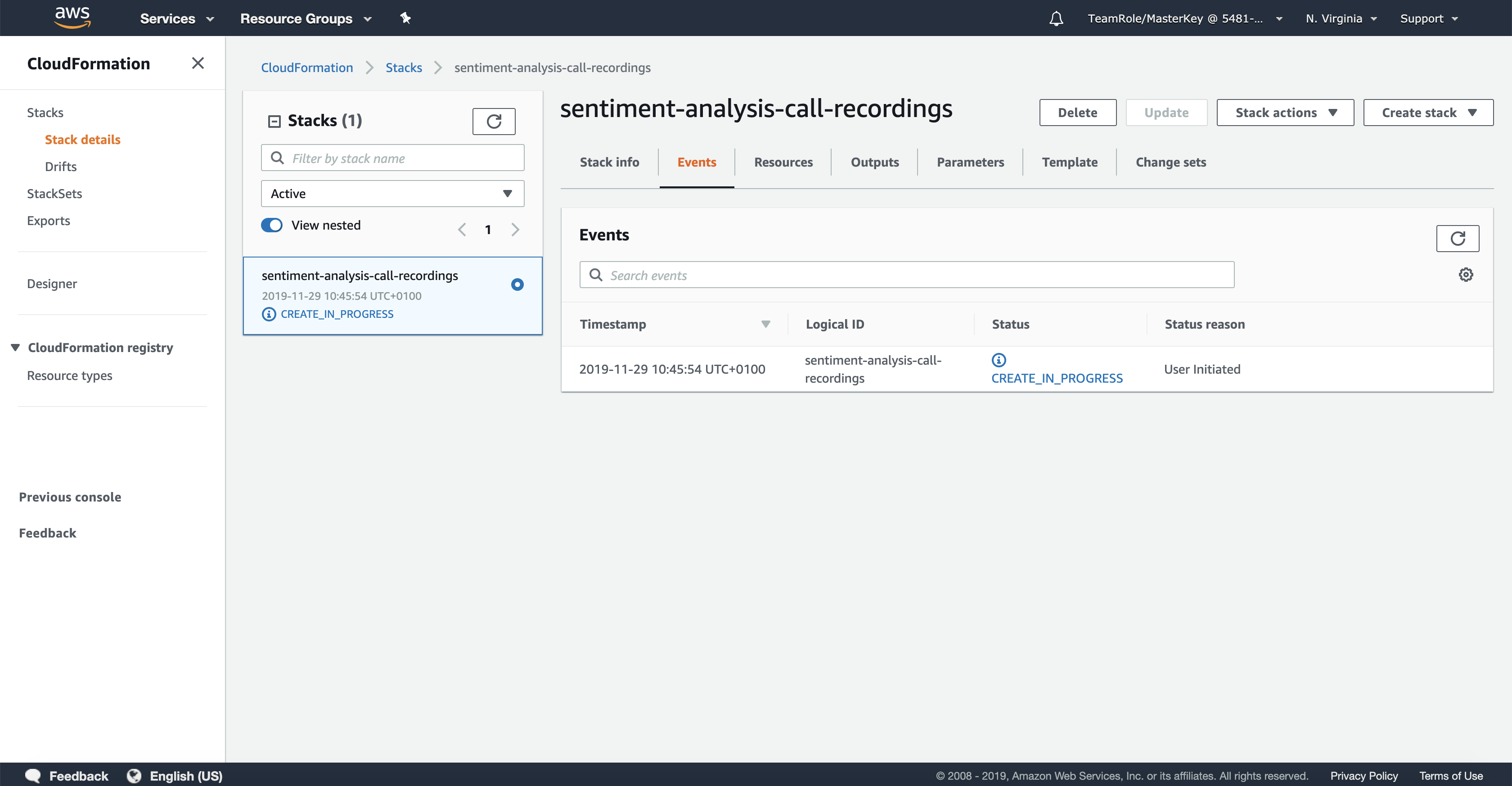
Task: Switch to the Resources tab
Action: point(783,162)
